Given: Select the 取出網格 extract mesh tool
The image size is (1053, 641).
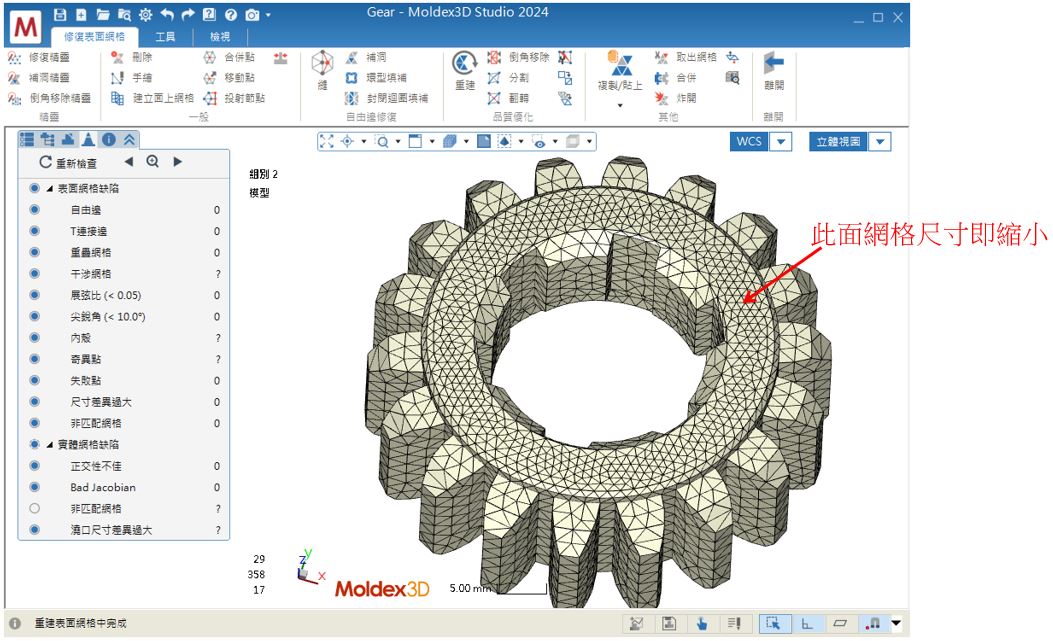Looking at the screenshot, I should pyautogui.click(x=686, y=57).
